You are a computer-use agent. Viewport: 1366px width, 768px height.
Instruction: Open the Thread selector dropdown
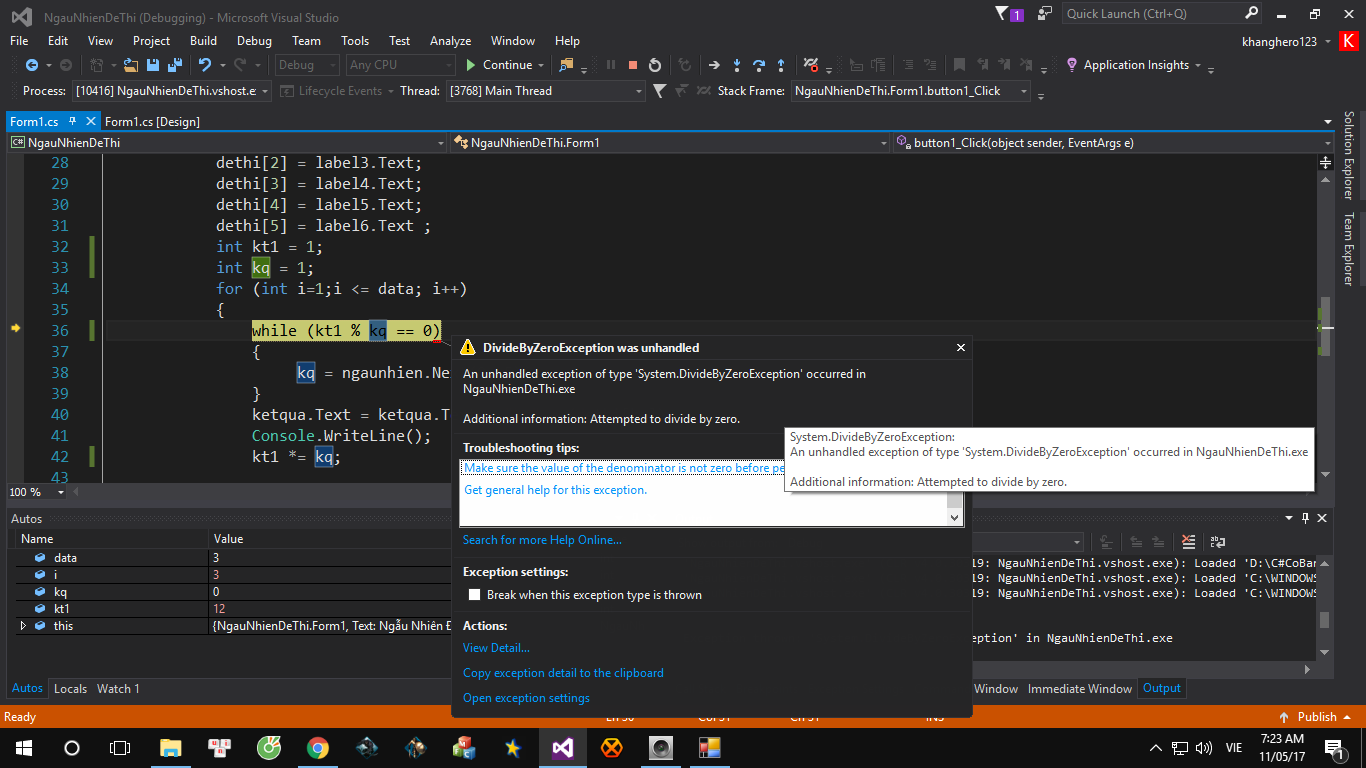click(639, 91)
